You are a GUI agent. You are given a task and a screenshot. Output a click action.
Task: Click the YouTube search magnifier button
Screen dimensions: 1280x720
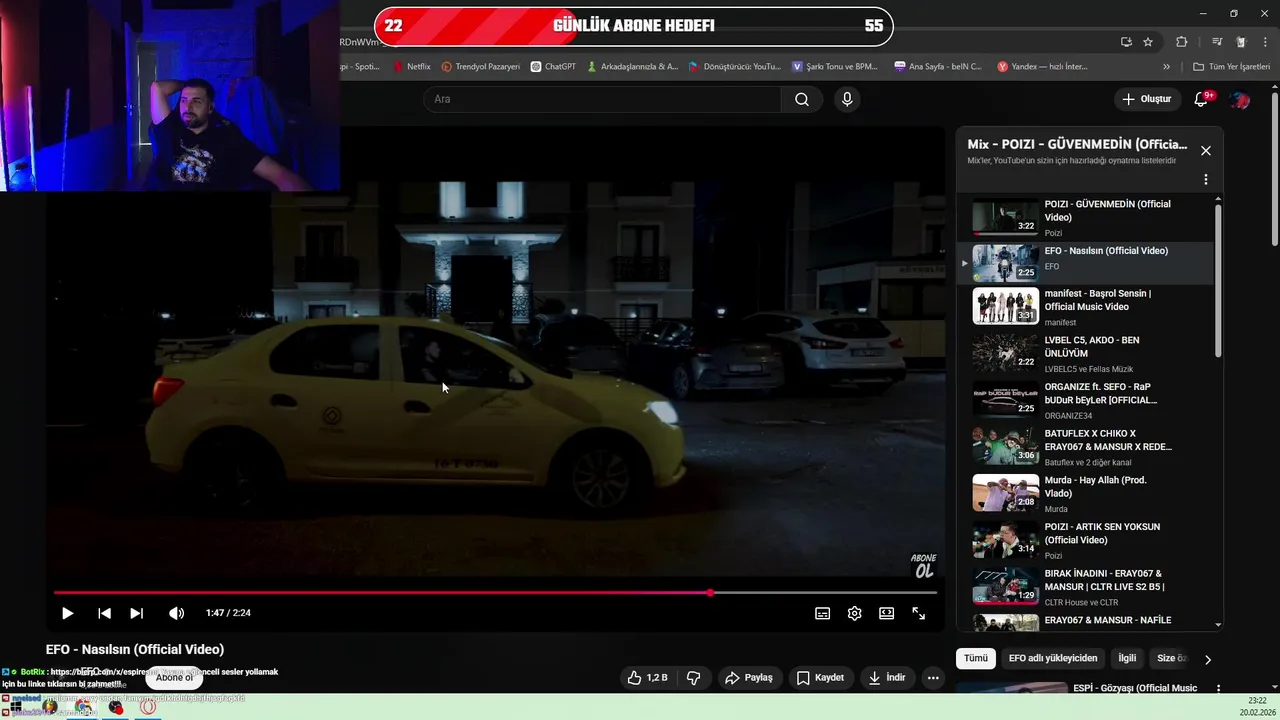[802, 99]
